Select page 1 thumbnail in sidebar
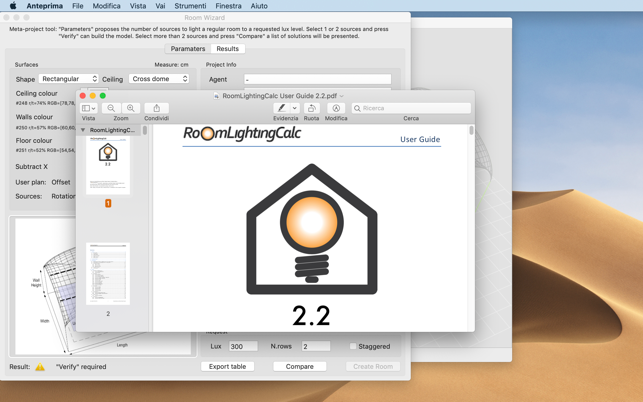 coord(108,165)
